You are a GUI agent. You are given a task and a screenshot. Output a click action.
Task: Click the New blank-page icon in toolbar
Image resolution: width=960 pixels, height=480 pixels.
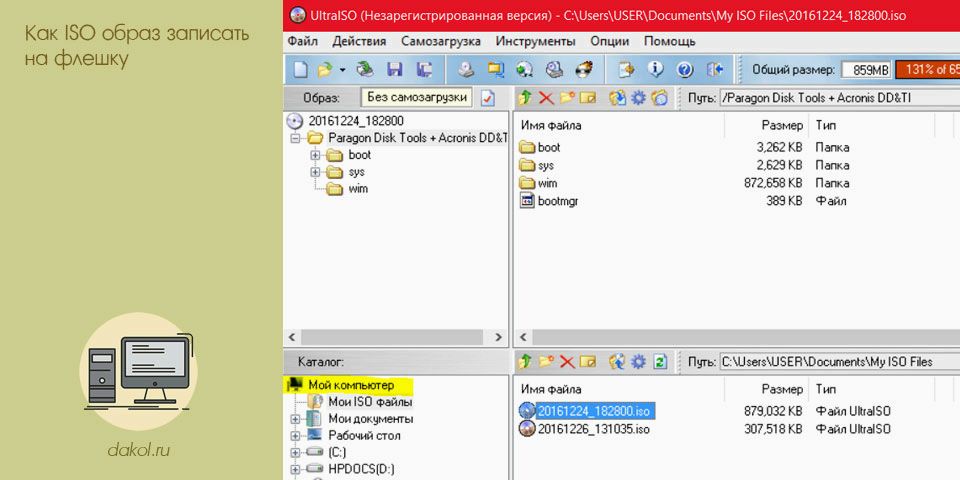300,69
